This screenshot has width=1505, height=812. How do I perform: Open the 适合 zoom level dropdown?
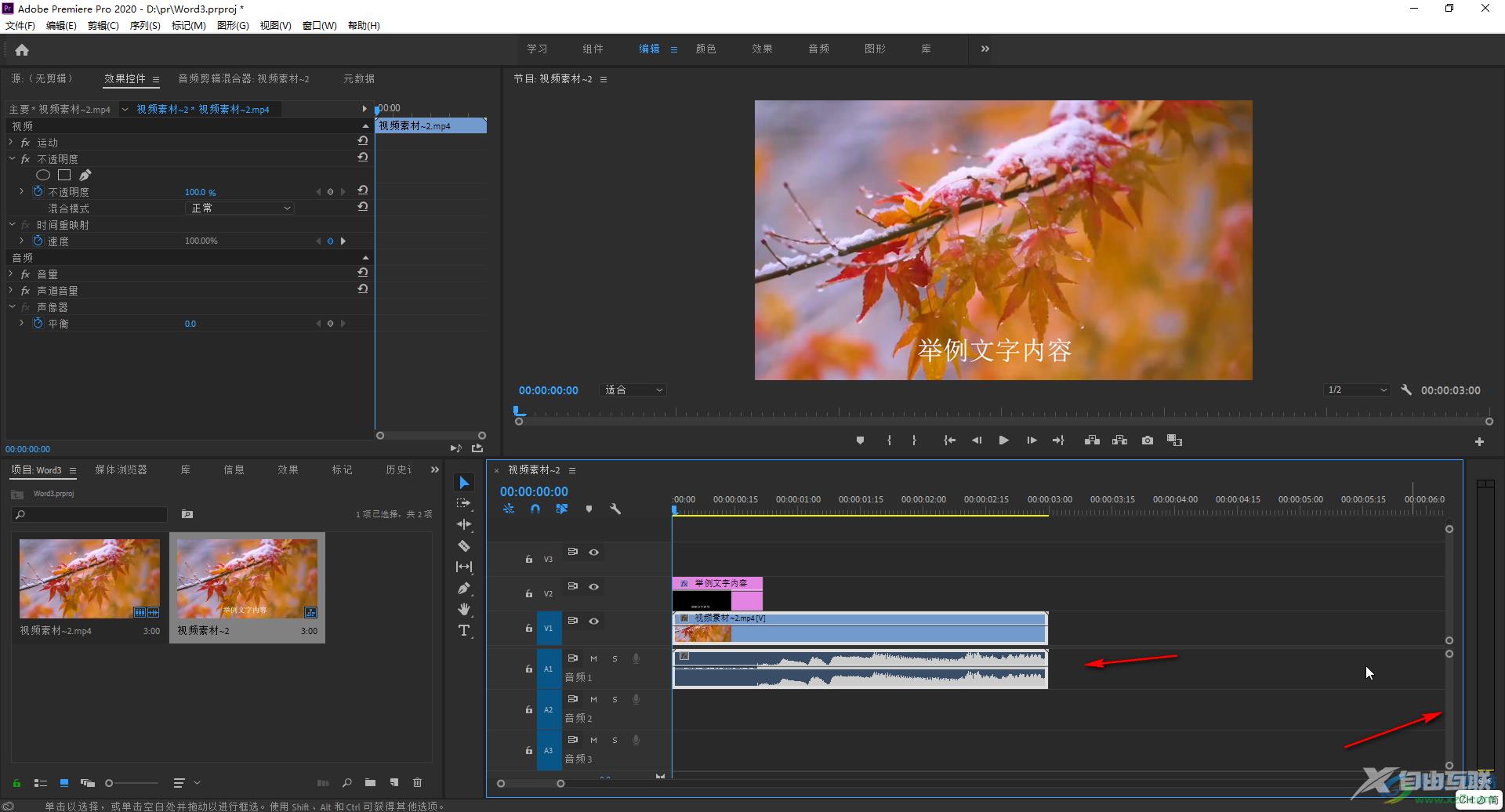[x=633, y=390]
